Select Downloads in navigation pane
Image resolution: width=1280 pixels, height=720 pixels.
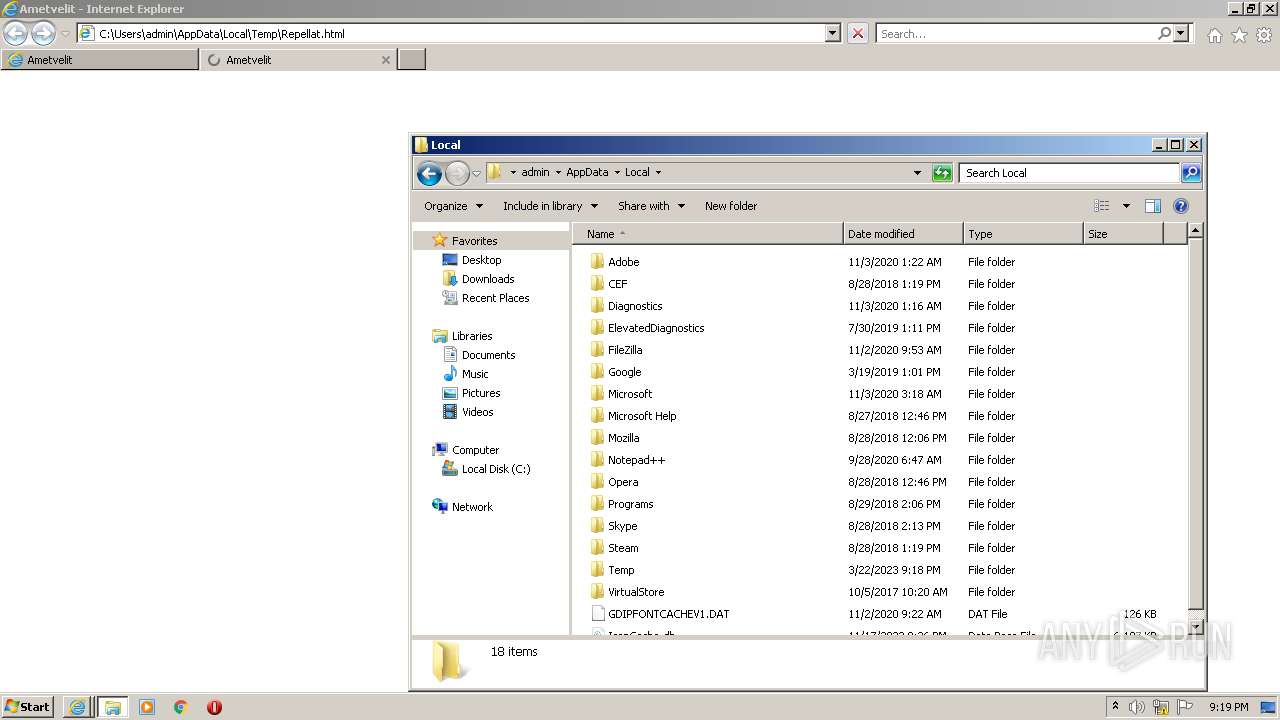[488, 279]
